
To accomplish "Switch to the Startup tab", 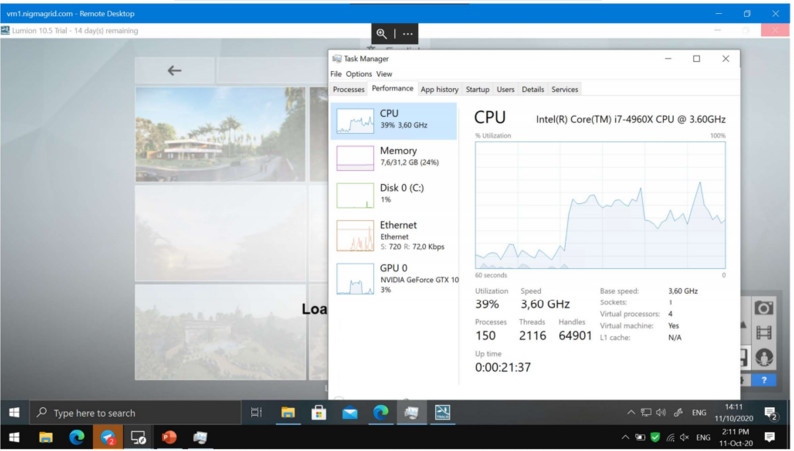I will pyautogui.click(x=479, y=90).
